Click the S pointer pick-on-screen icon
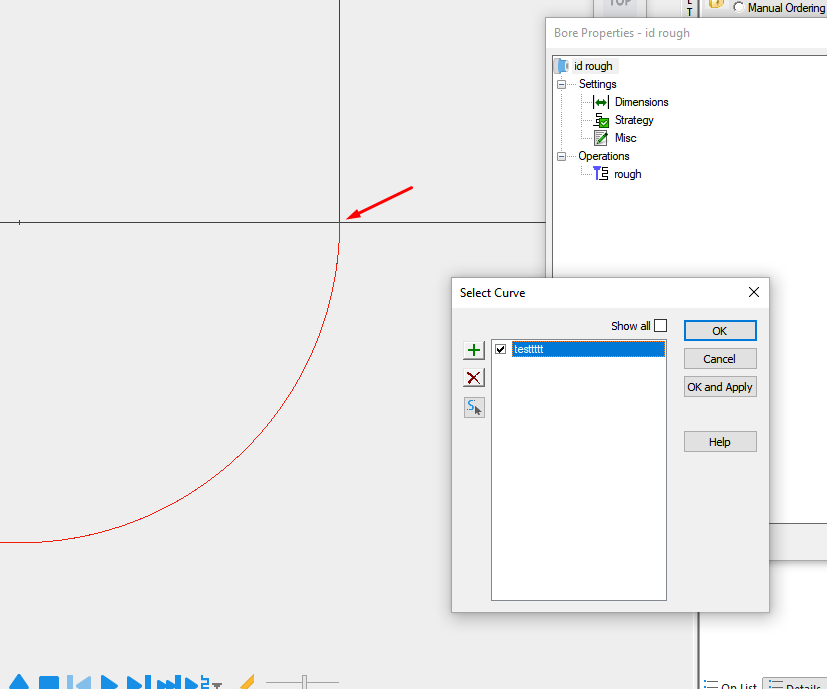Image resolution: width=827 pixels, height=689 pixels. pos(473,407)
